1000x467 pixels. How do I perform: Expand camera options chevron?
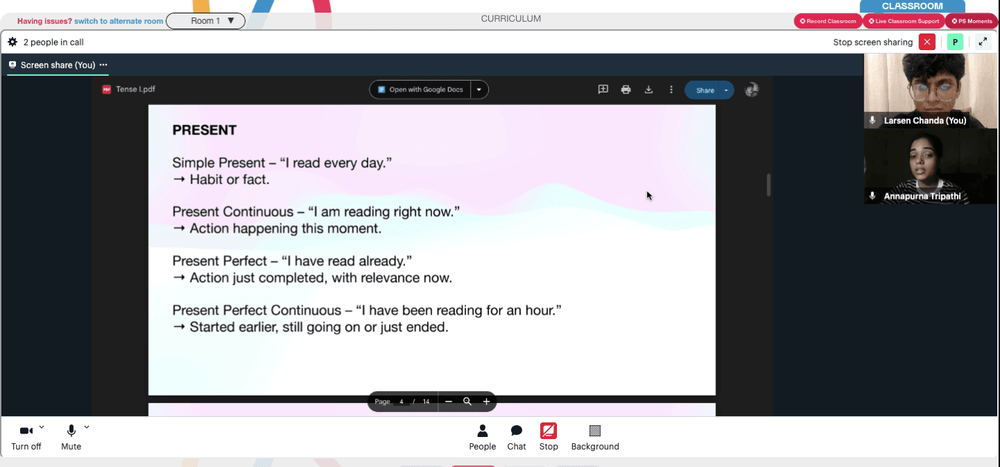(x=42, y=427)
